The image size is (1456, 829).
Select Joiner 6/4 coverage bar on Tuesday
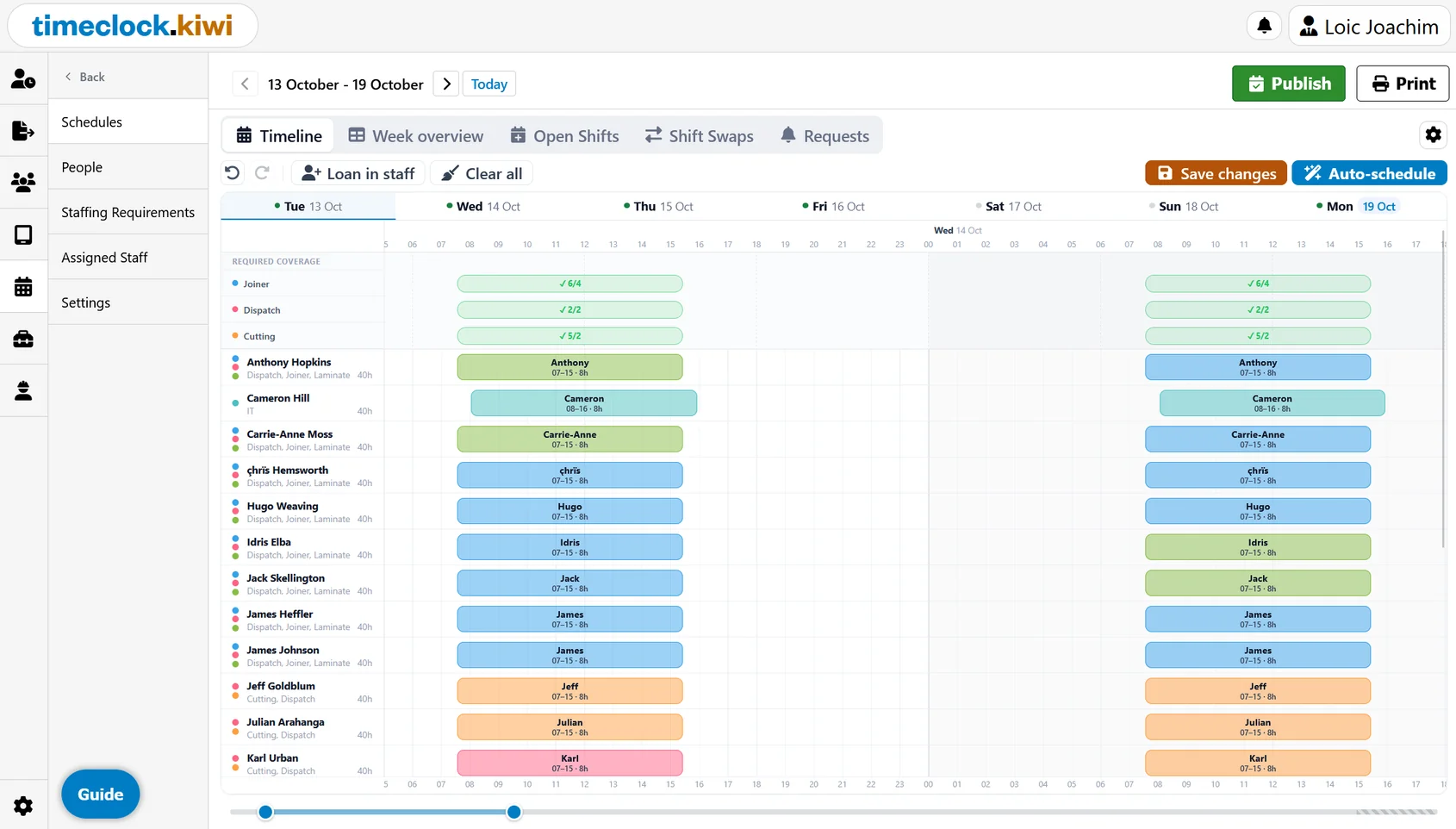(x=569, y=284)
